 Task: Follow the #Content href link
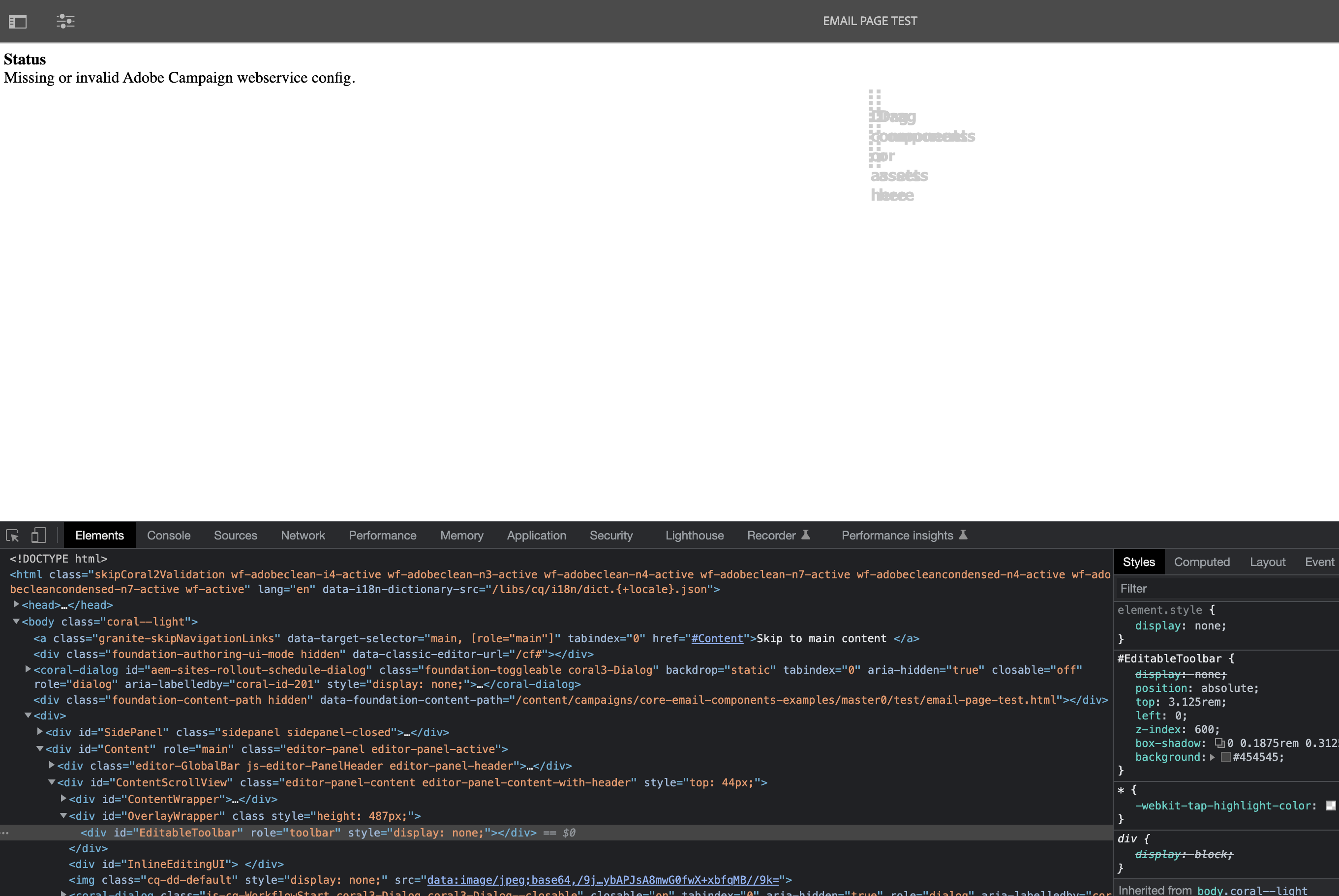click(x=717, y=638)
